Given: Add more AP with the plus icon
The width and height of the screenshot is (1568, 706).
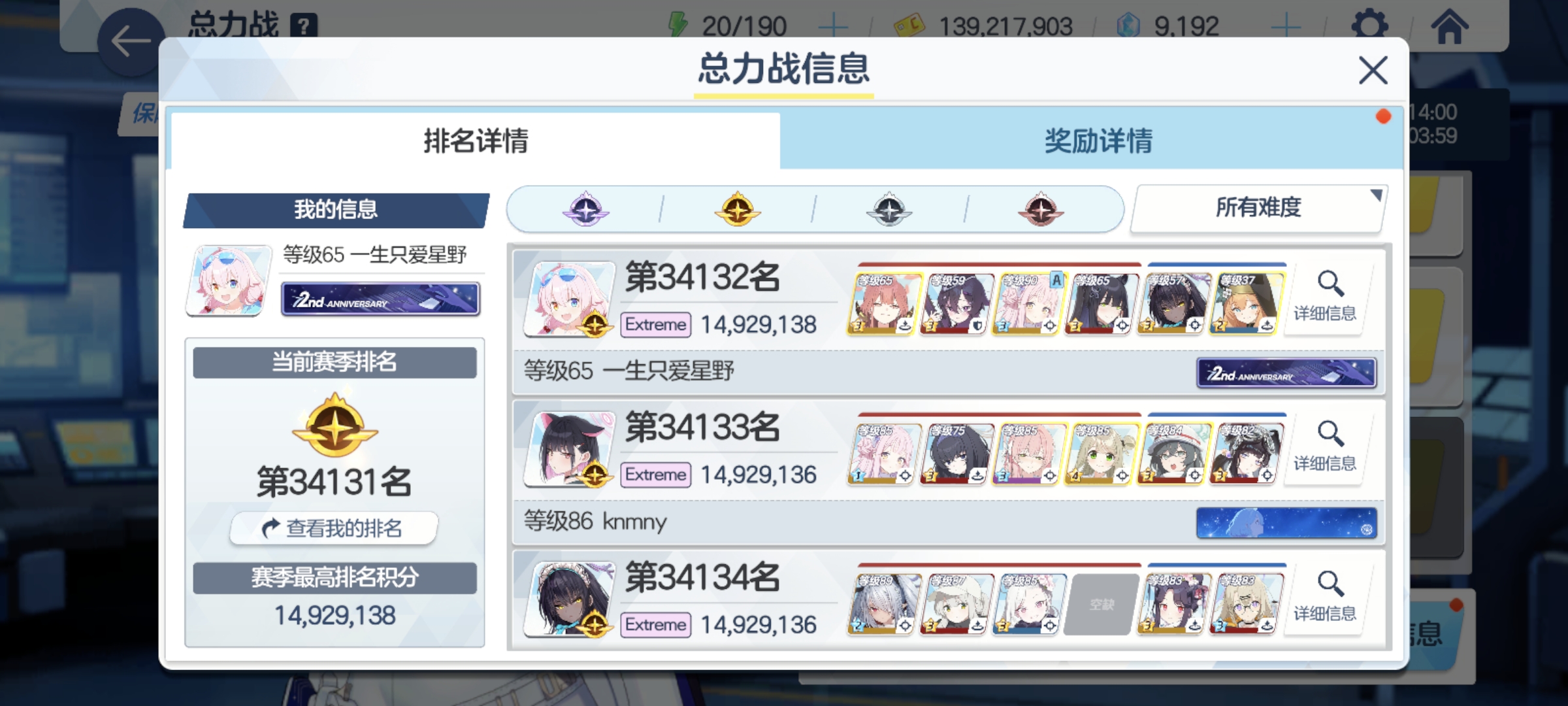Looking at the screenshot, I should [x=833, y=26].
